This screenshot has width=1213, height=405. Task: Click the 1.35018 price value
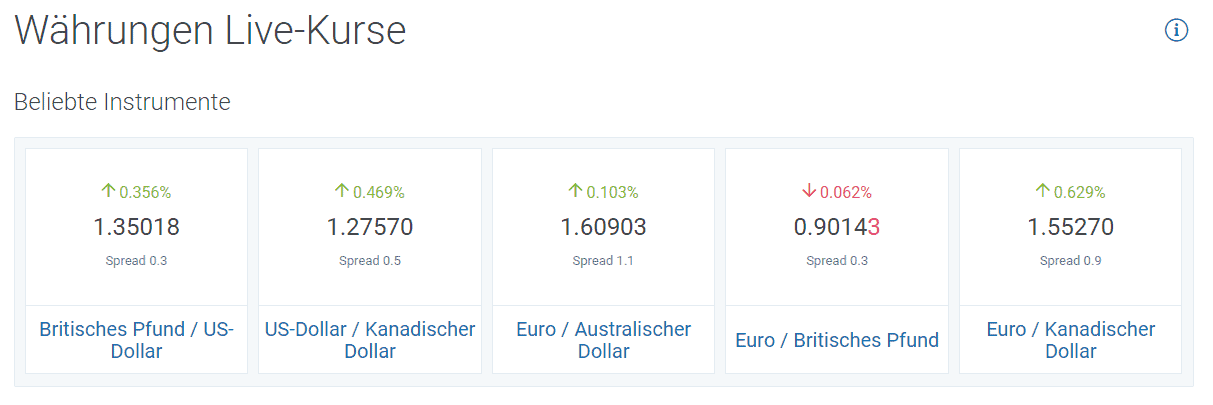tap(136, 227)
